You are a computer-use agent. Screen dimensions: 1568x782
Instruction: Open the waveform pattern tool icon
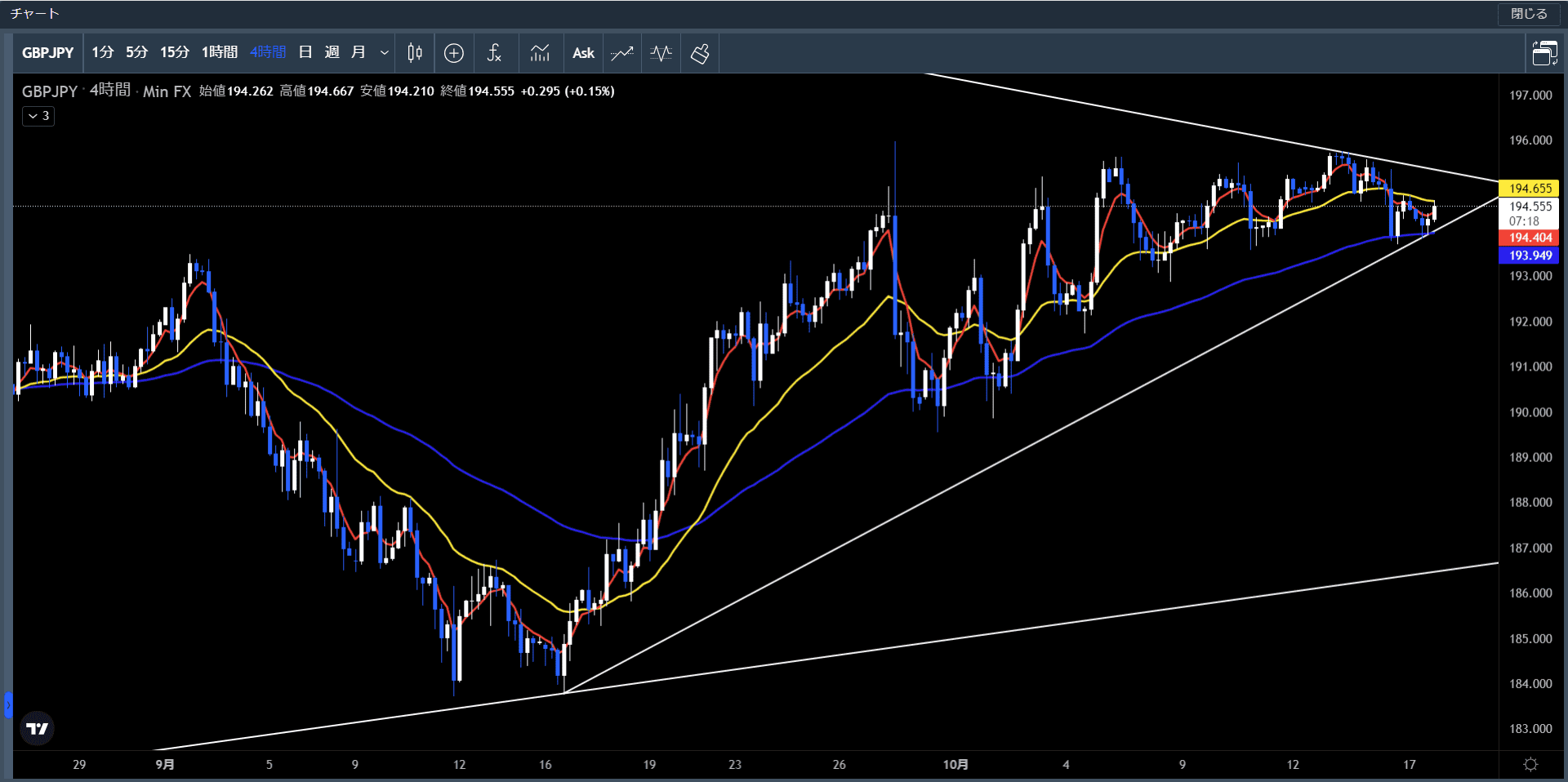[x=661, y=53]
